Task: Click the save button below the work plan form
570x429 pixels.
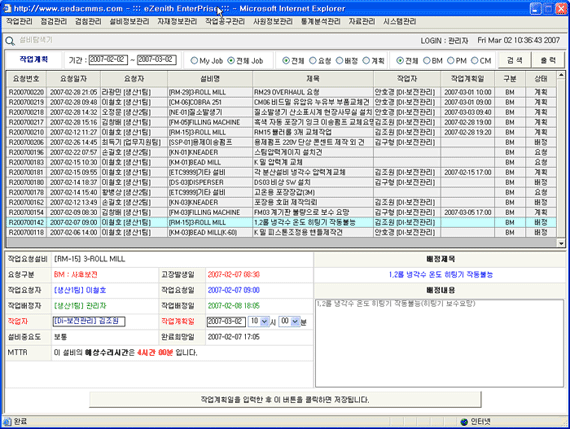Action: click(x=285, y=400)
